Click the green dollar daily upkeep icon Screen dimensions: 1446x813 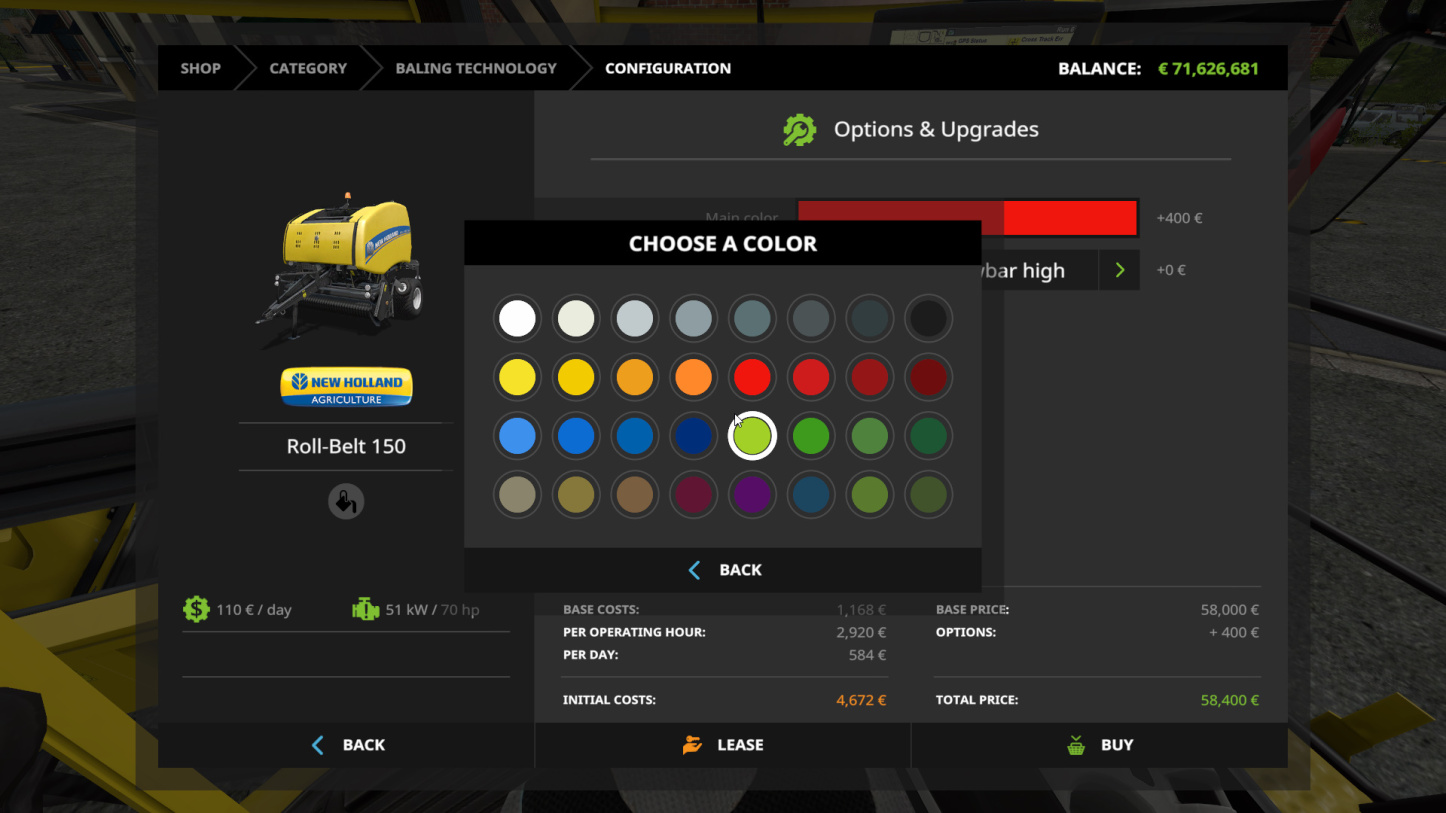point(196,609)
